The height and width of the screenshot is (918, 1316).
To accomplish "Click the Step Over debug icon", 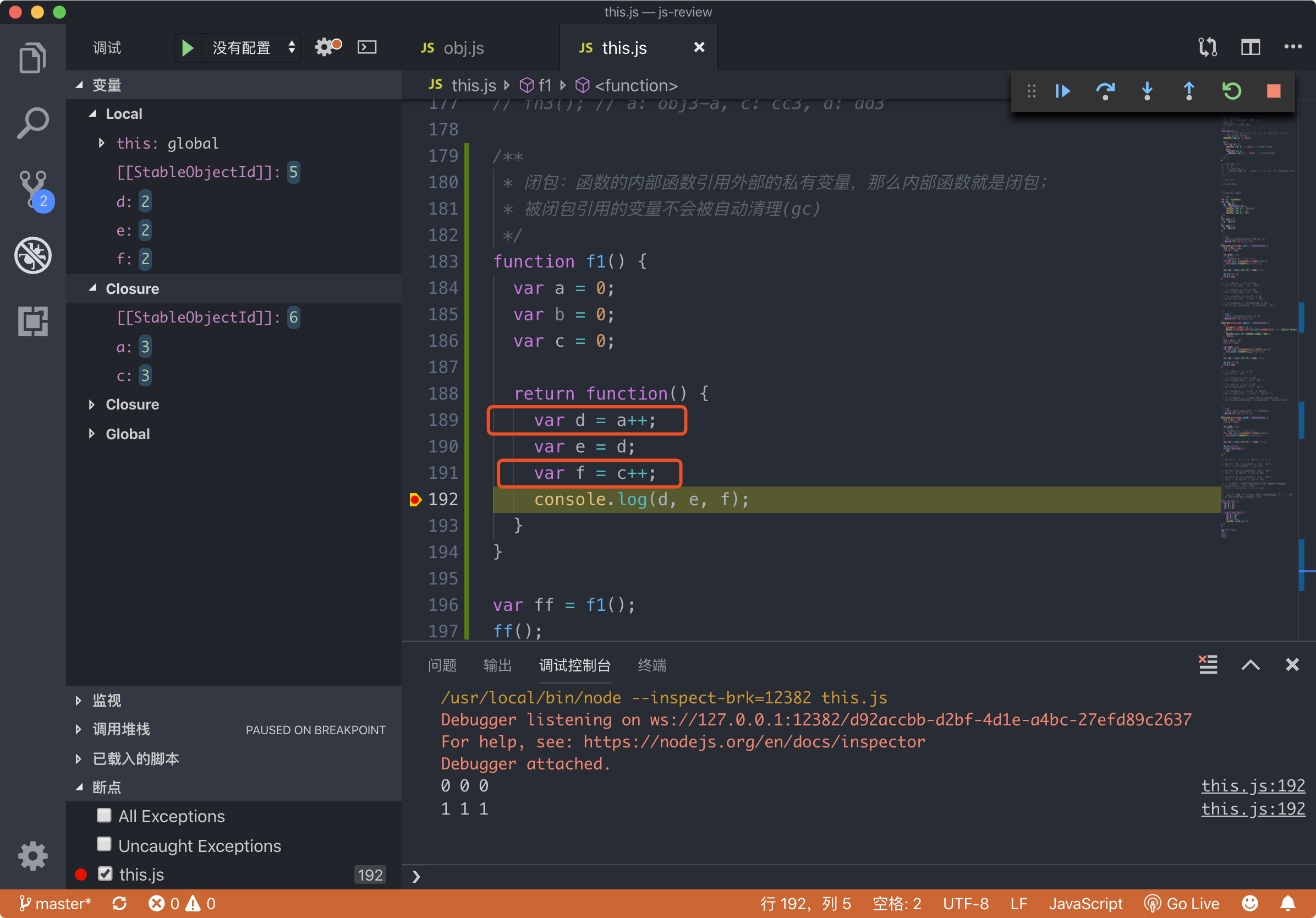I will (x=1105, y=91).
